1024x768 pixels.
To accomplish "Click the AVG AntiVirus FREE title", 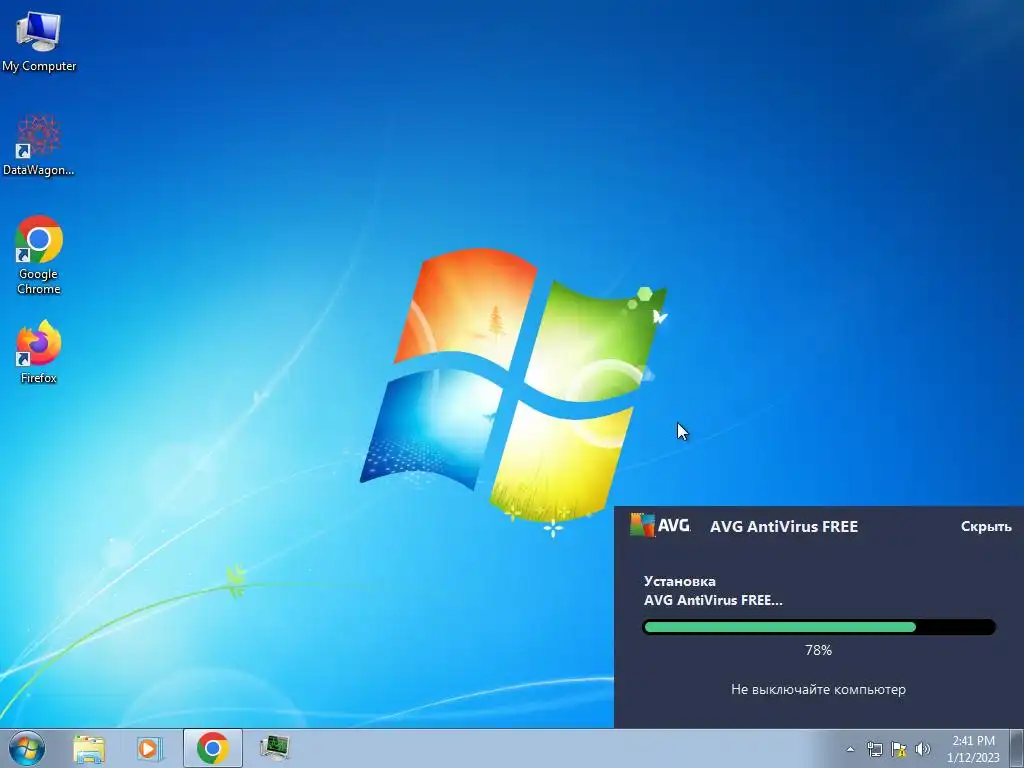I will point(784,526).
